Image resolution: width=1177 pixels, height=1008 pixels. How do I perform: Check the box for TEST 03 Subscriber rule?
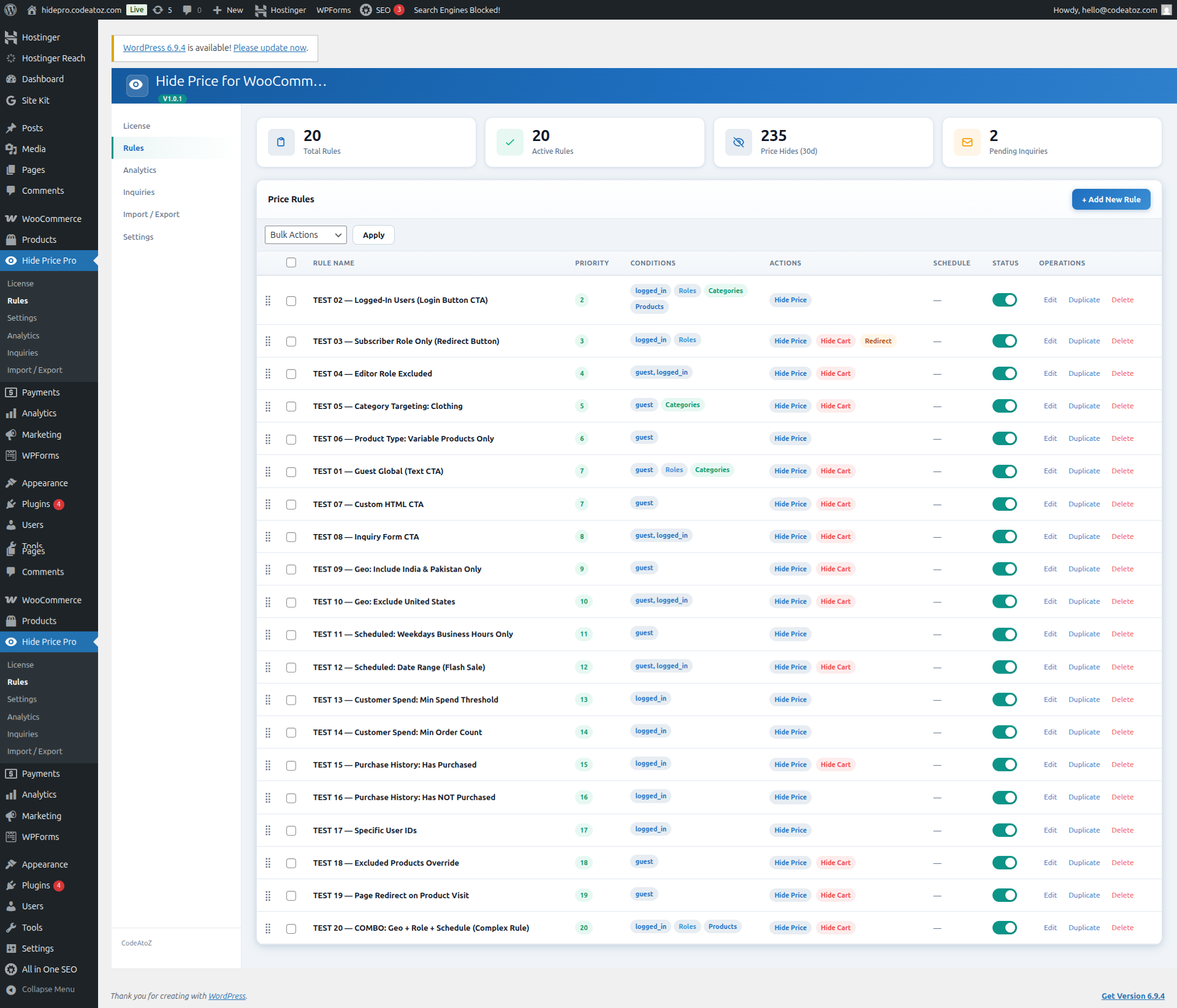291,342
